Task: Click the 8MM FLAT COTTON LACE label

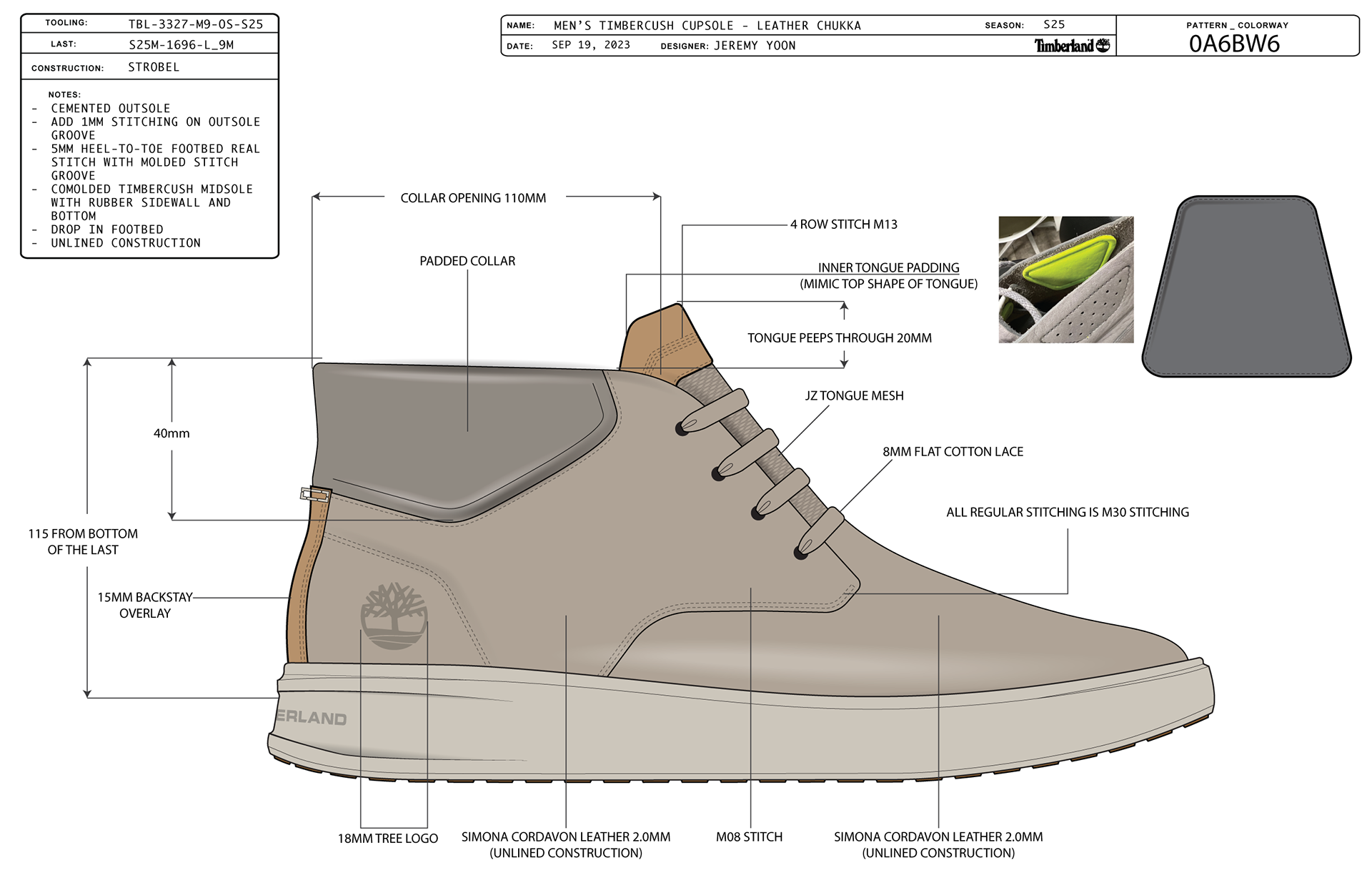Action: pyautogui.click(x=953, y=452)
